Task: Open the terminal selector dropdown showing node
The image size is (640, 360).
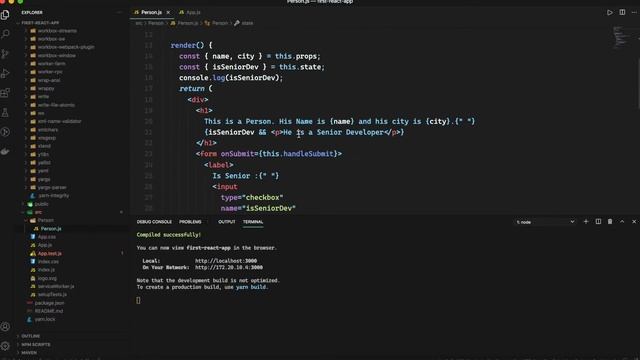Action: point(546,222)
